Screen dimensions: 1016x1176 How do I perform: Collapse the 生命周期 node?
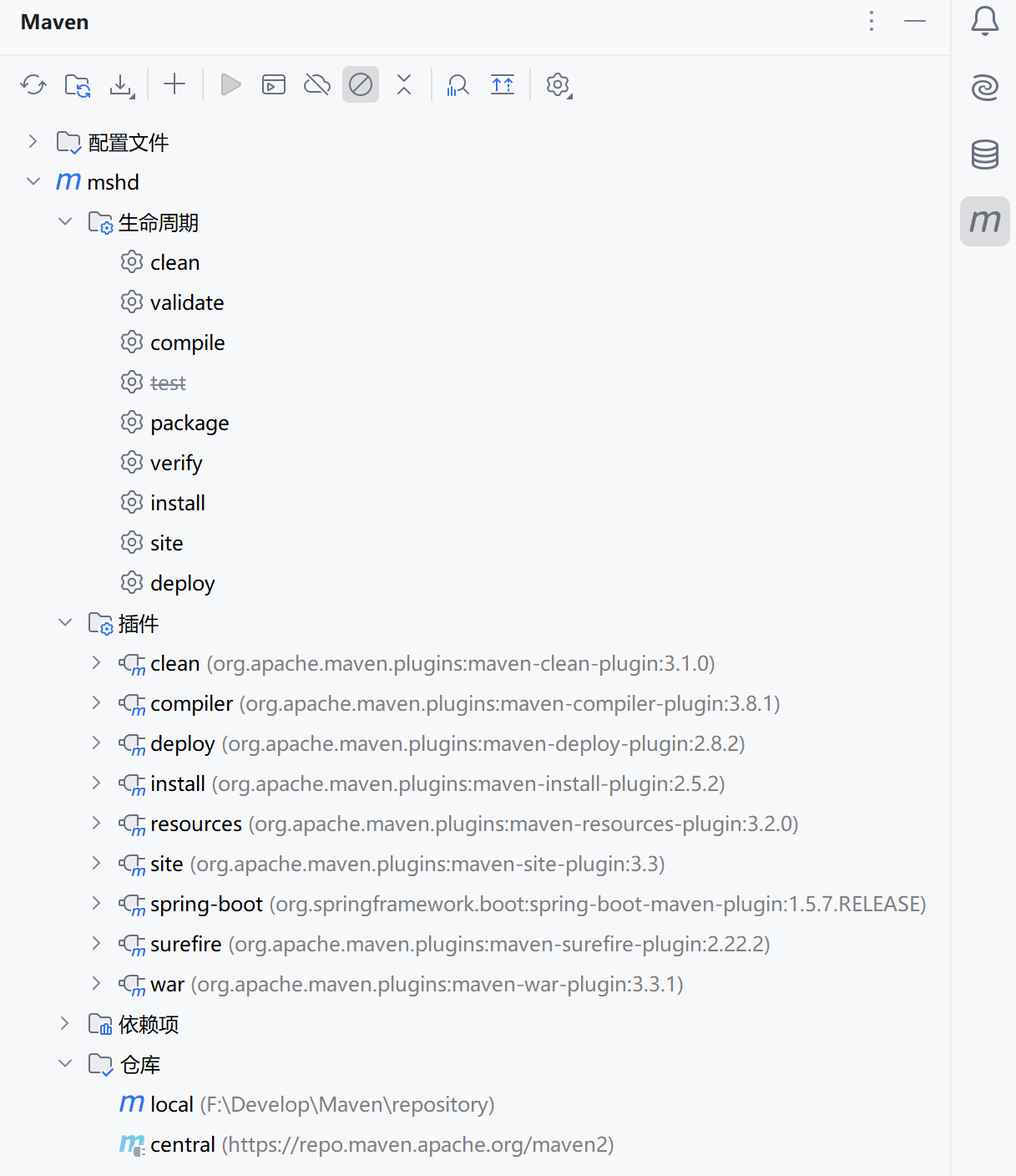coord(65,221)
